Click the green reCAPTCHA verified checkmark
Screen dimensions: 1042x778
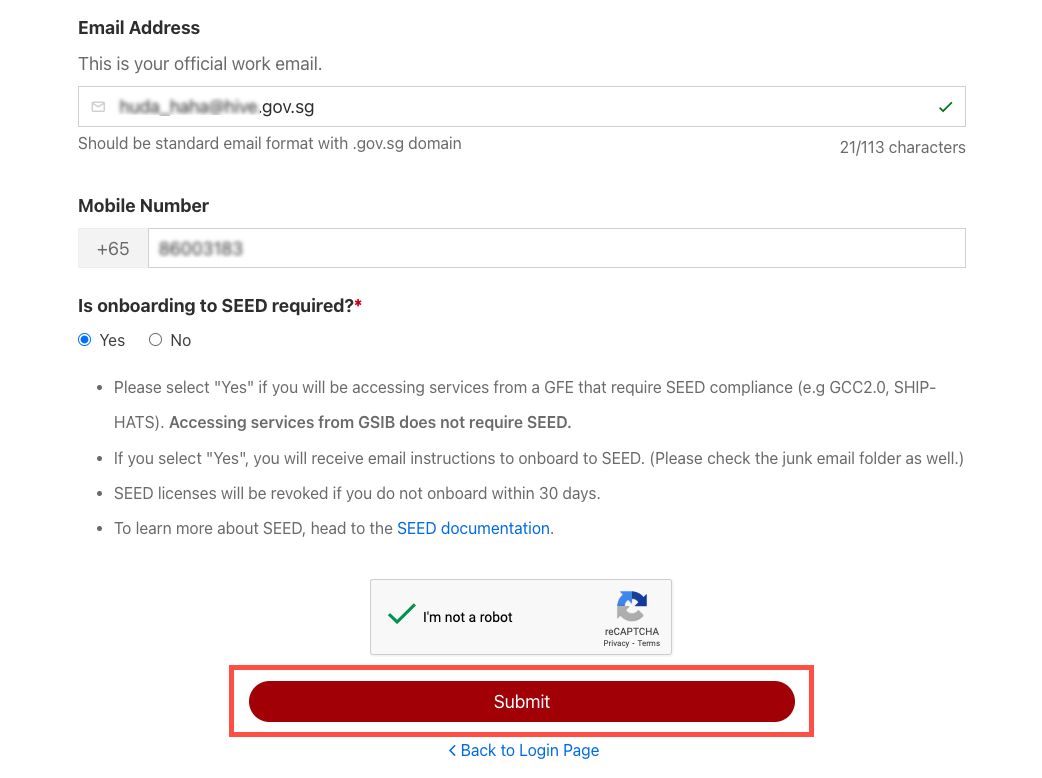coord(401,614)
